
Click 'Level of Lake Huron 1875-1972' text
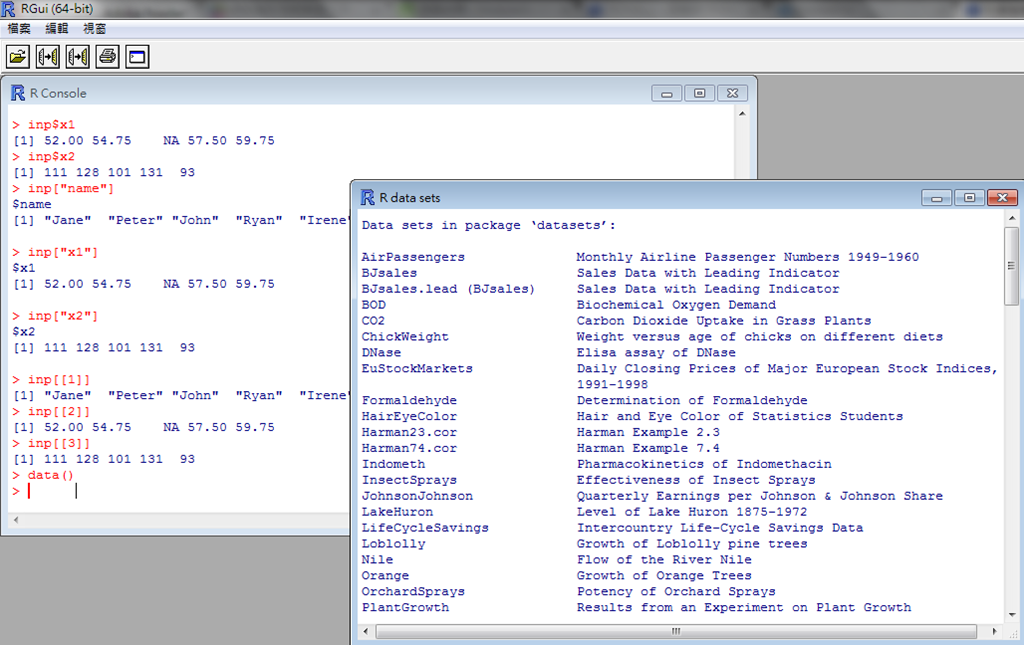692,512
